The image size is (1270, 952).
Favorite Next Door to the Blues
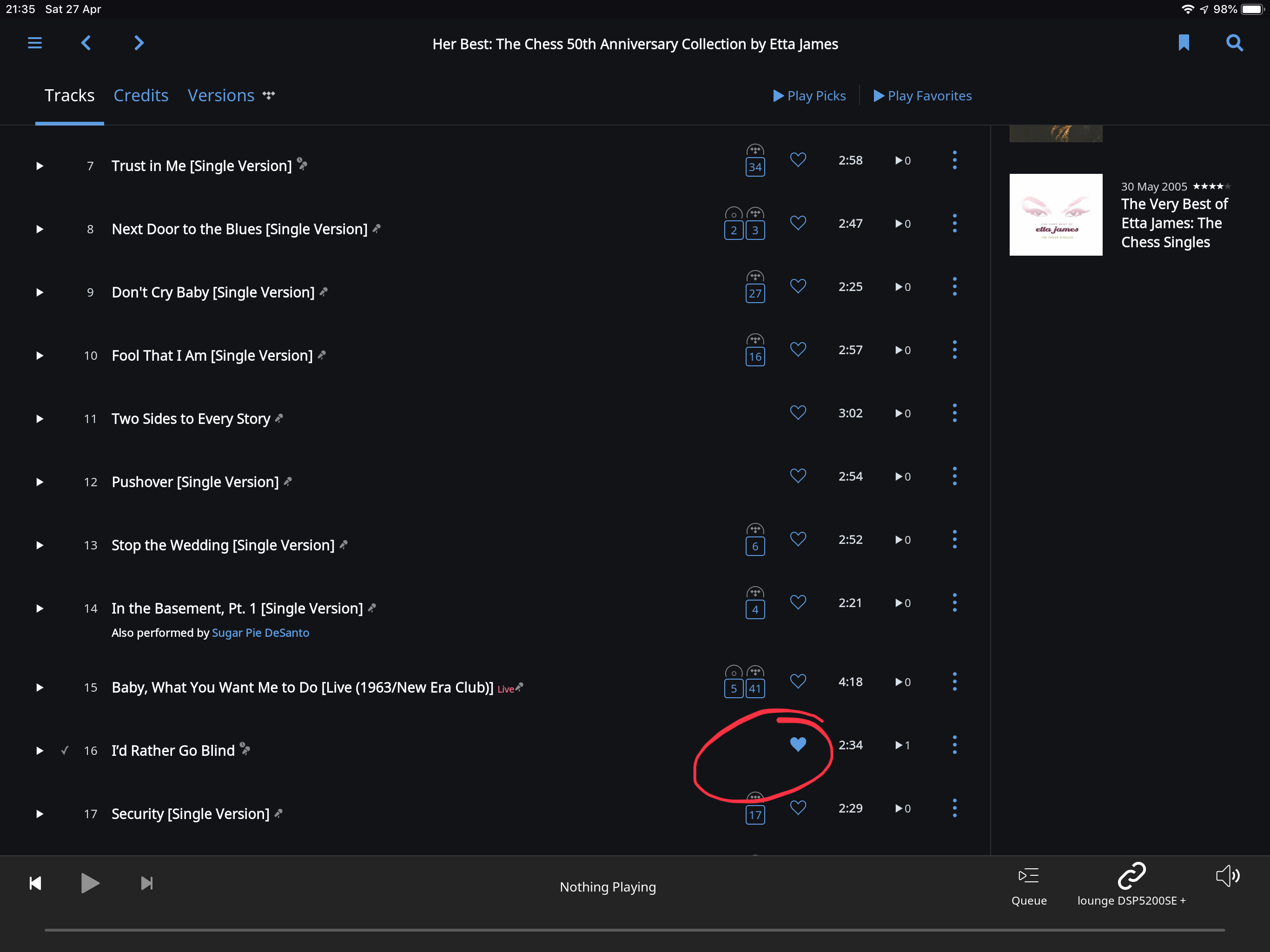pos(798,223)
